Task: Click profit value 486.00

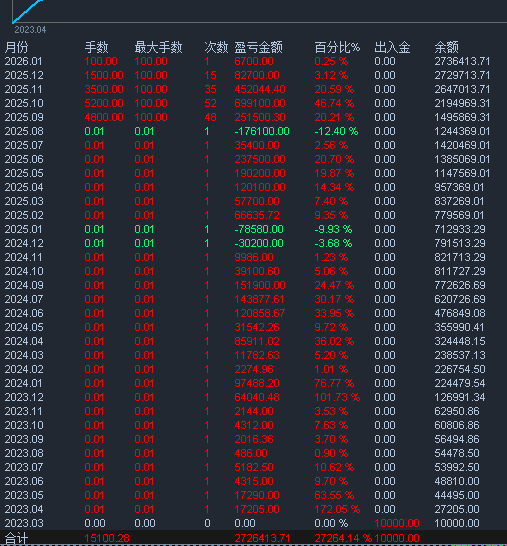Action: [x=251, y=453]
